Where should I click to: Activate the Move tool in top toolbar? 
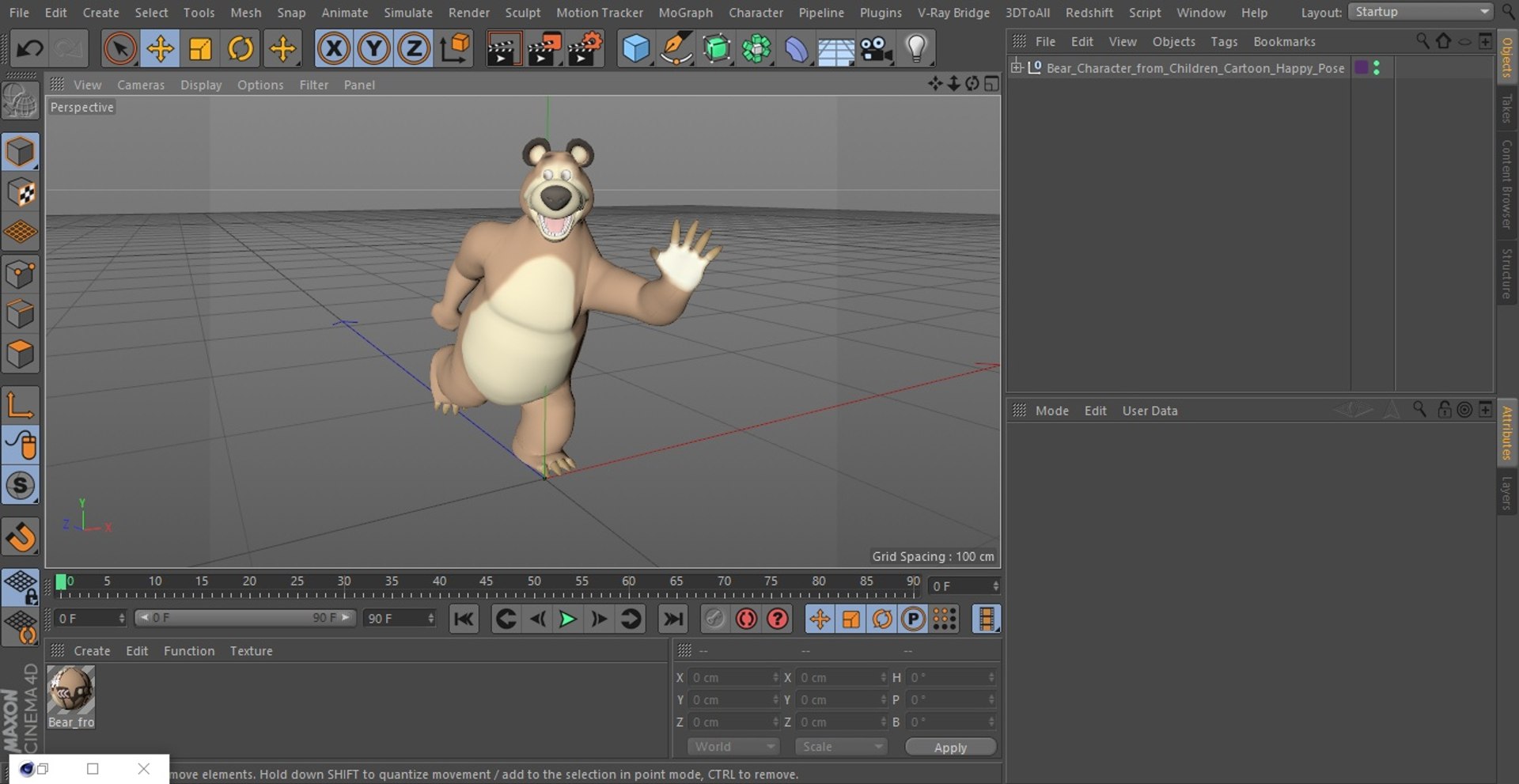point(160,49)
